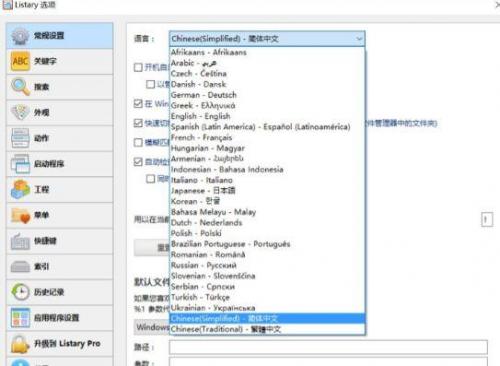Toggle the unchecked 模糊匹 checkbox
This screenshot has width=500, height=366.
(138, 143)
